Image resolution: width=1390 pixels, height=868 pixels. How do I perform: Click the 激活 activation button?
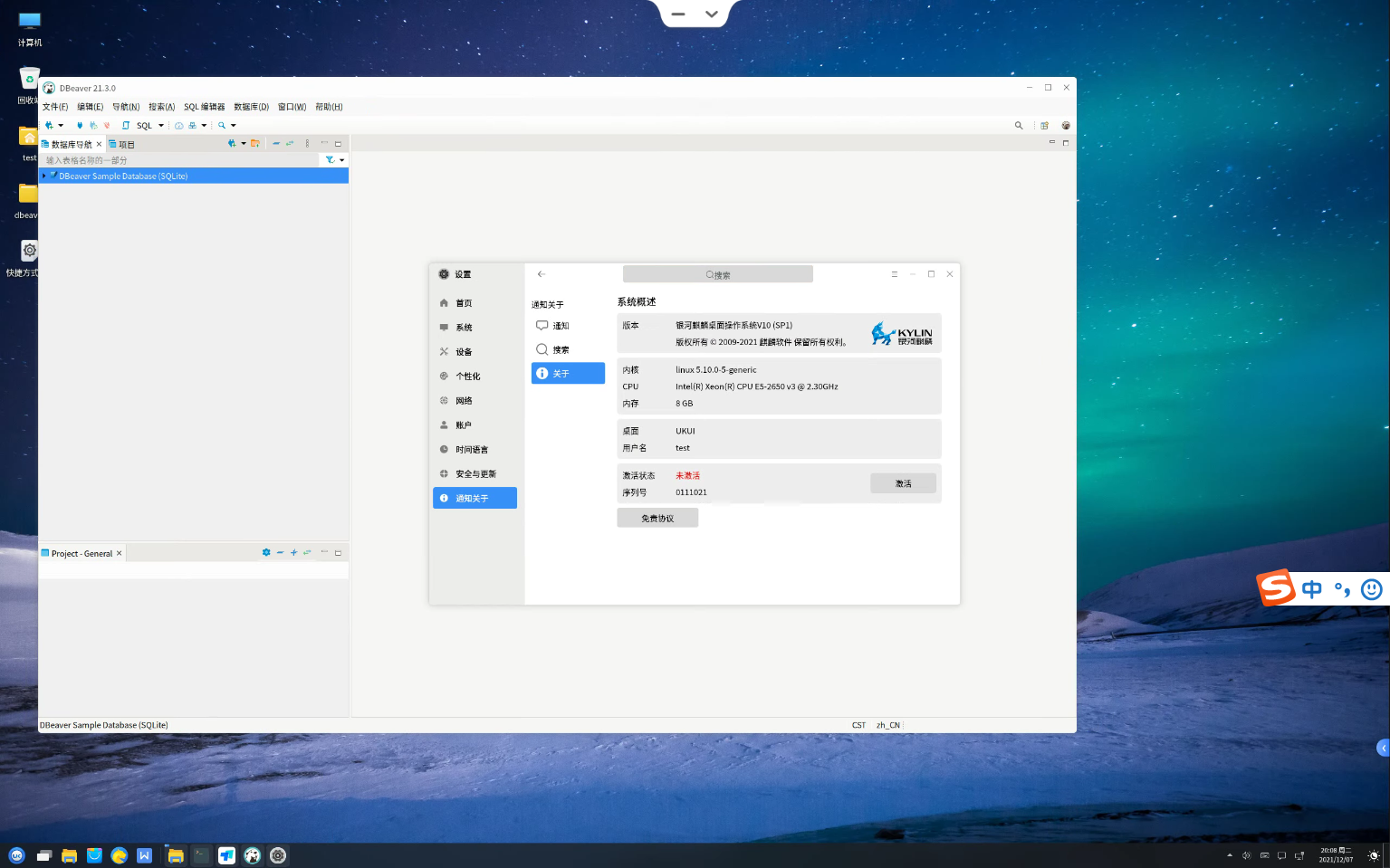coord(903,483)
